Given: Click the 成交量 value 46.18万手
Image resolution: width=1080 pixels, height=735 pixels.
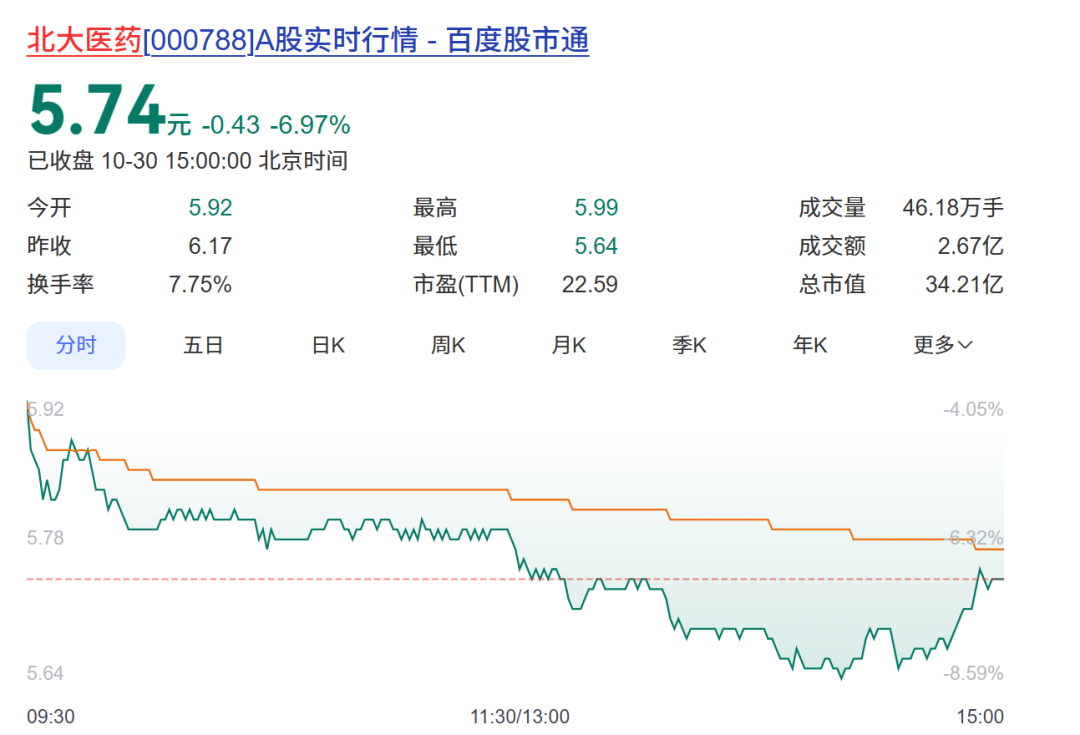Looking at the screenshot, I should 953,207.
